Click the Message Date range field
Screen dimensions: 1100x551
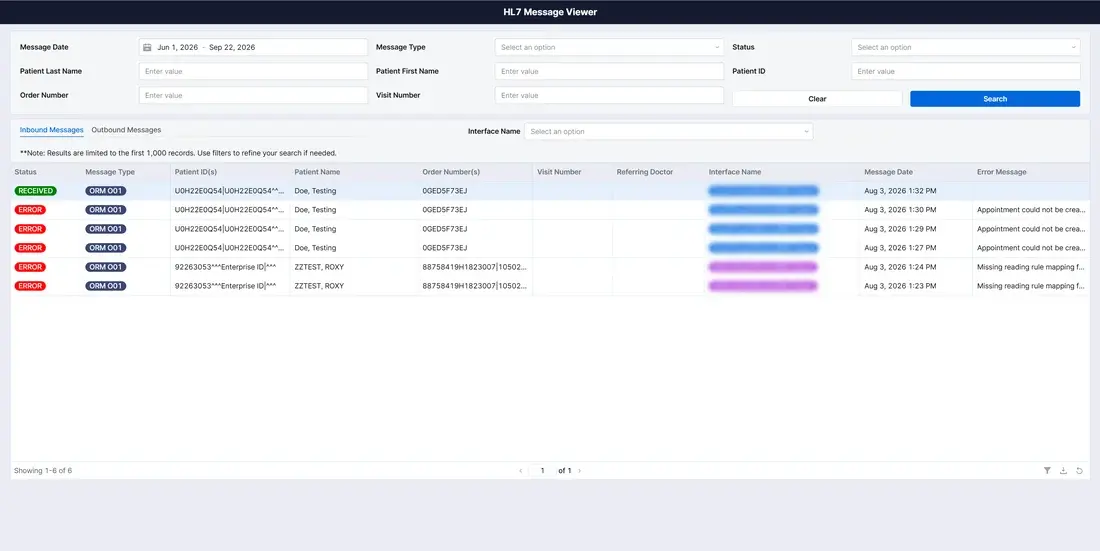(253, 47)
